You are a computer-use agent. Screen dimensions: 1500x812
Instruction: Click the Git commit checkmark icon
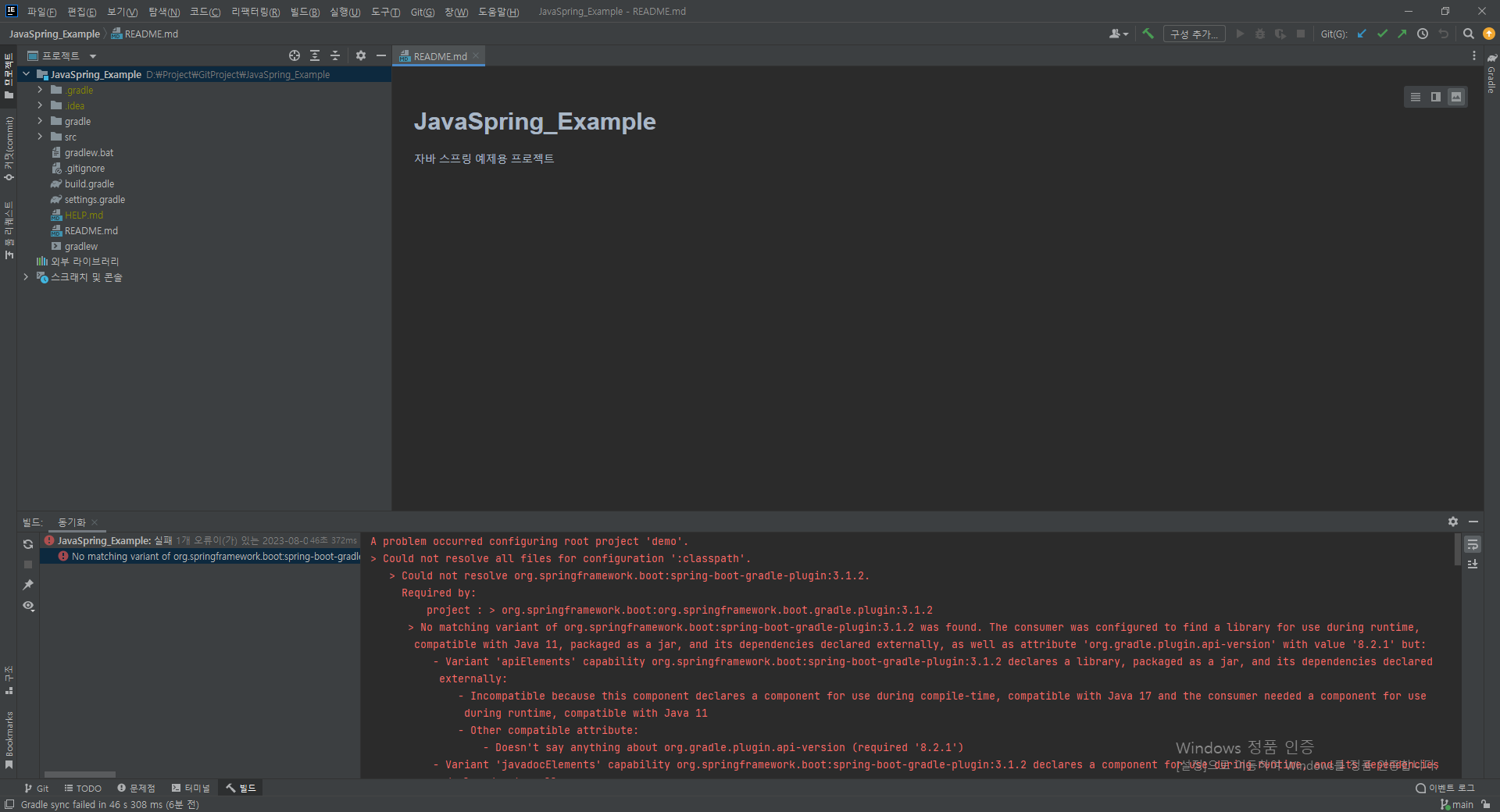click(1382, 34)
